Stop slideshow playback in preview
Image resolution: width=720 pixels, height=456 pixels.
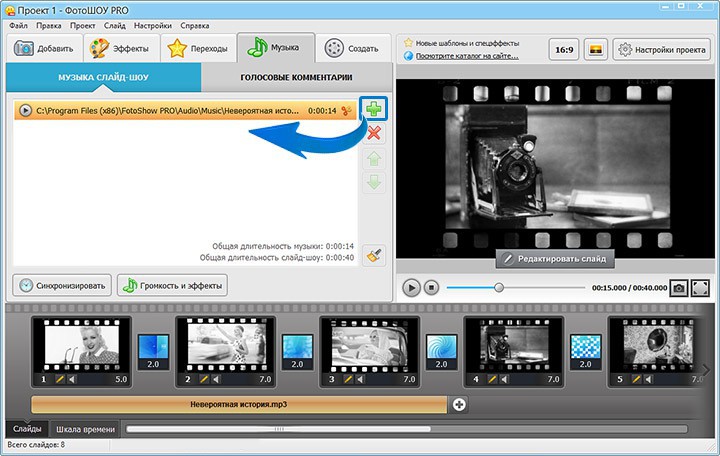click(431, 288)
